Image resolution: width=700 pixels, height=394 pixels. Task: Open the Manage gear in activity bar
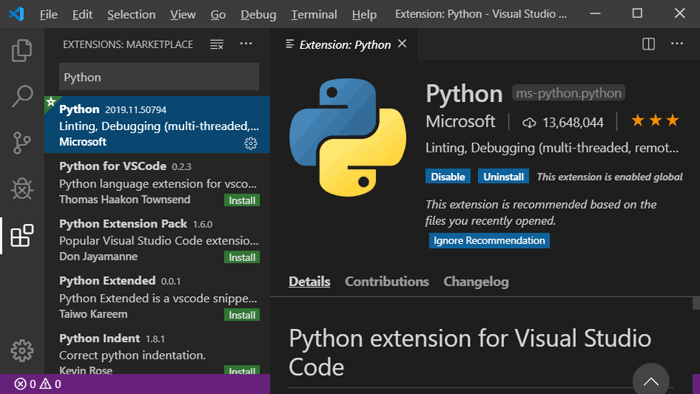22,351
